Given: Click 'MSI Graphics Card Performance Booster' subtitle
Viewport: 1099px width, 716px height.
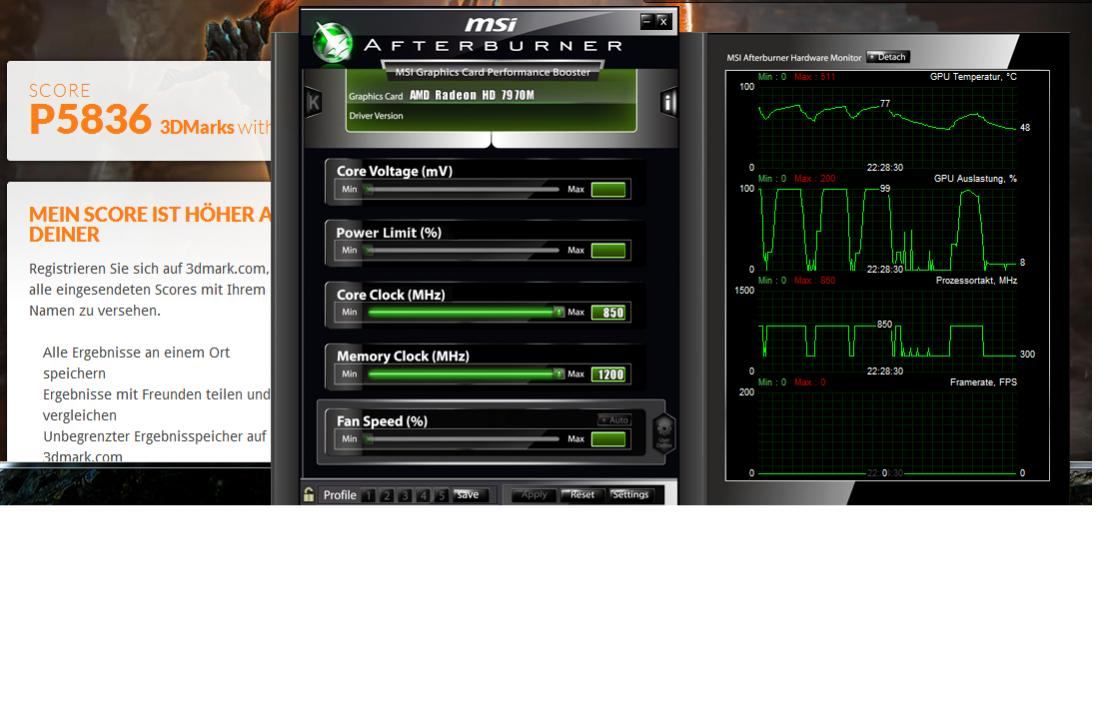Looking at the screenshot, I should [x=493, y=72].
